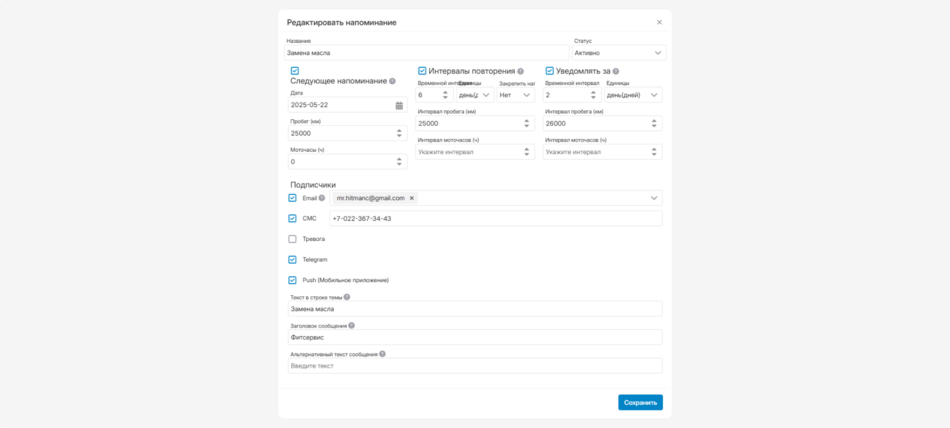Image resolution: width=950 pixels, height=428 pixels.
Task: Click help icon beside Заголовок сообщения
Action: 352,325
